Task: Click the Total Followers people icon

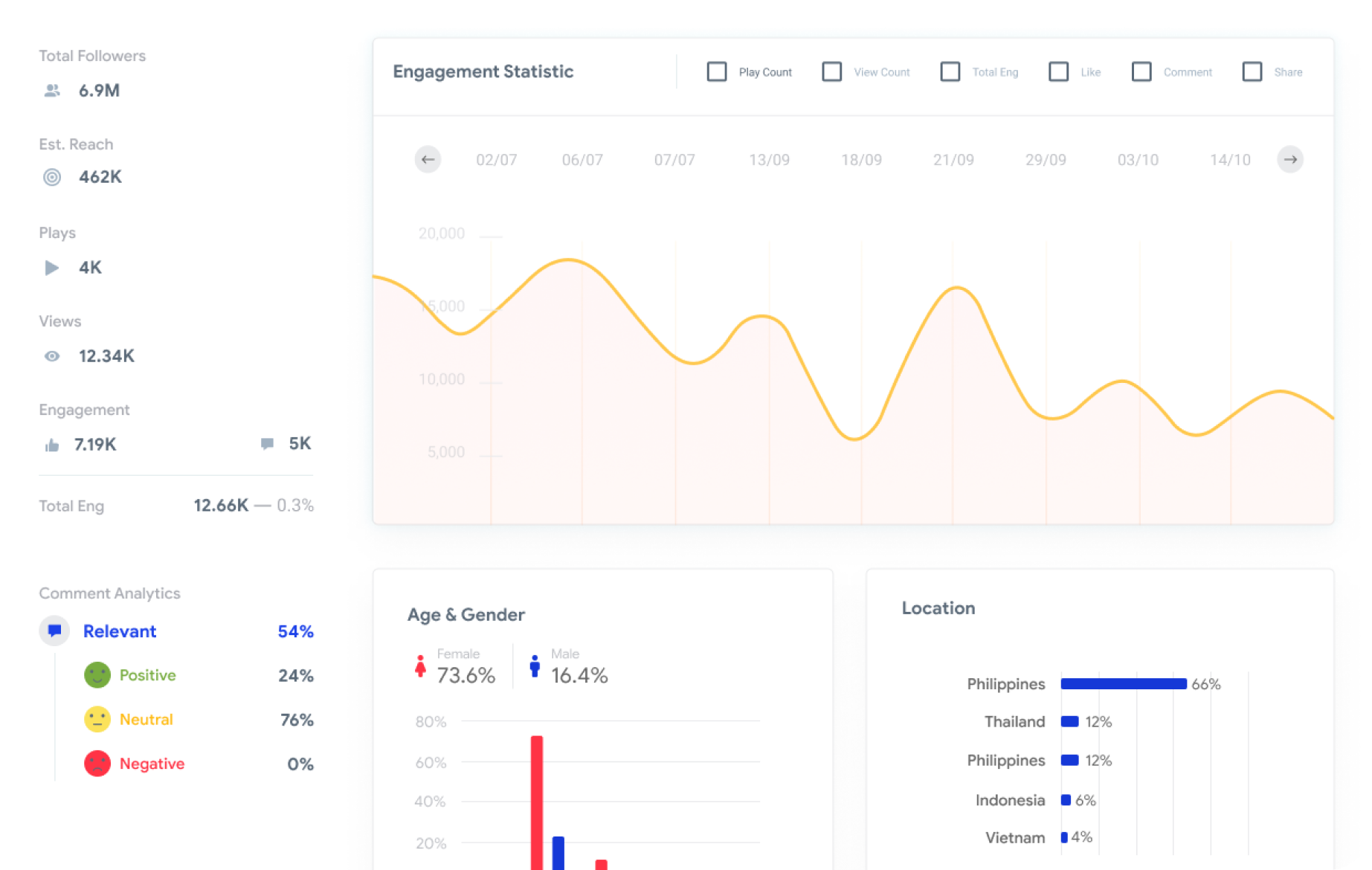Action: click(52, 91)
